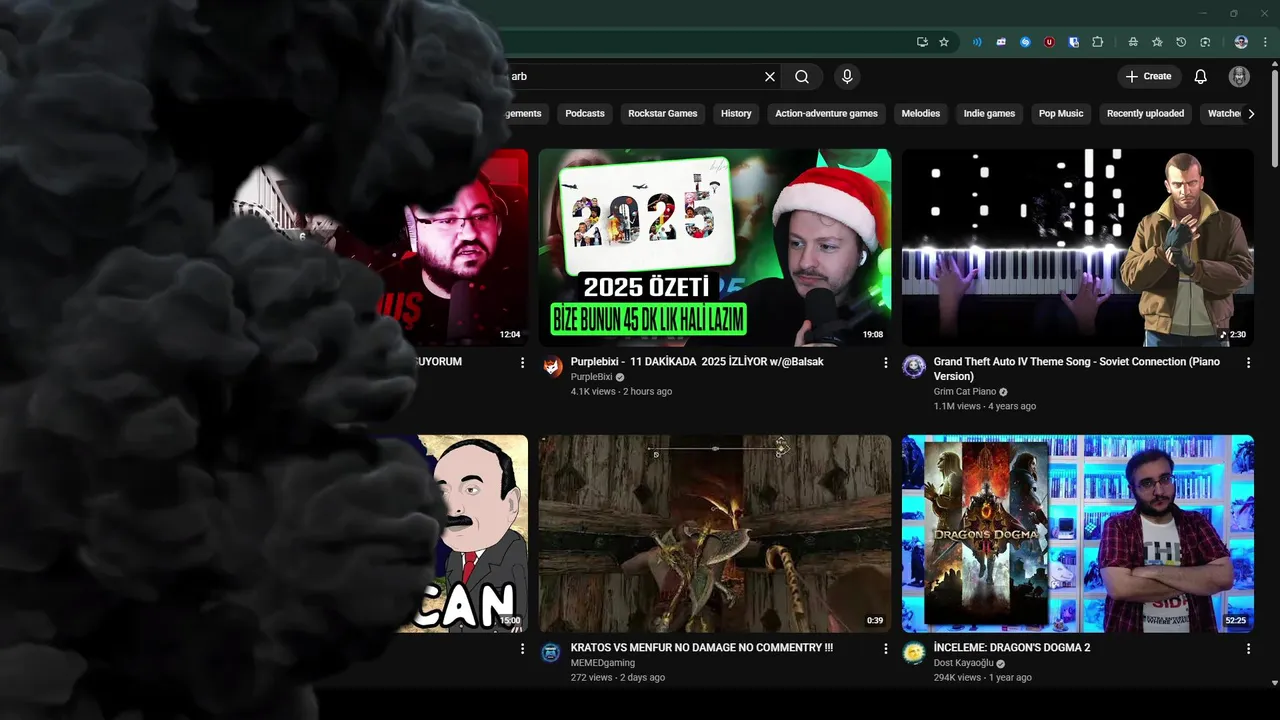This screenshot has height=720, width=1280.
Task: Select the Melodies chip
Action: coord(921,114)
